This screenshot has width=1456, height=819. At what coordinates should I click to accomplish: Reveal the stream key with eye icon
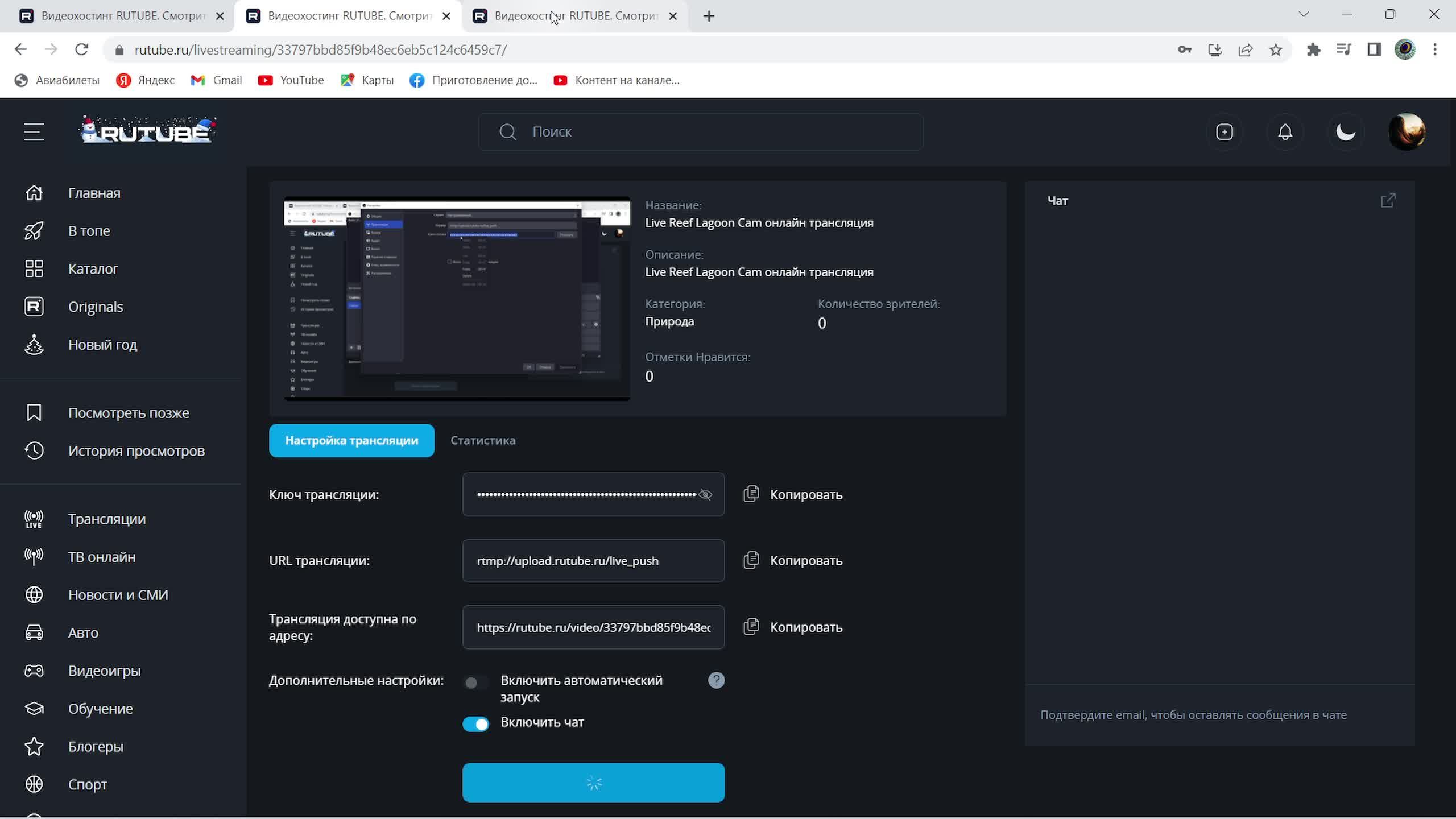(705, 494)
